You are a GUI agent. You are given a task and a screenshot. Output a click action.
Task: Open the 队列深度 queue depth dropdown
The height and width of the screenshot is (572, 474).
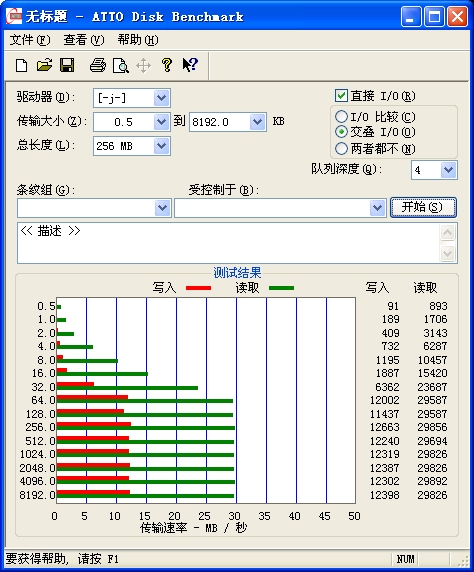[448, 170]
